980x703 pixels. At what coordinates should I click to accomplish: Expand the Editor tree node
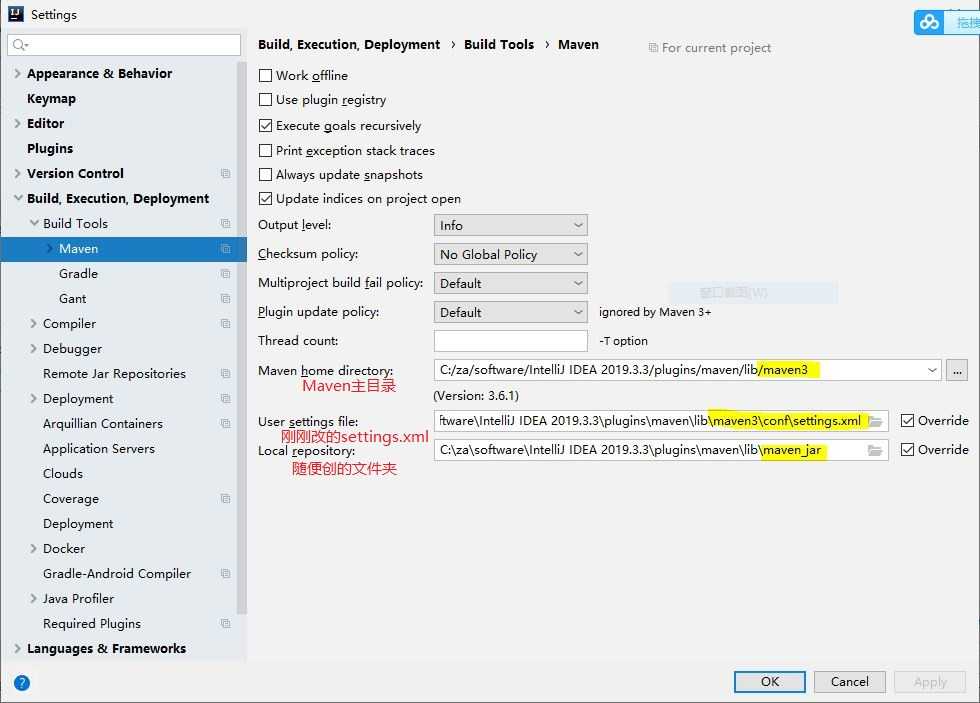18,124
